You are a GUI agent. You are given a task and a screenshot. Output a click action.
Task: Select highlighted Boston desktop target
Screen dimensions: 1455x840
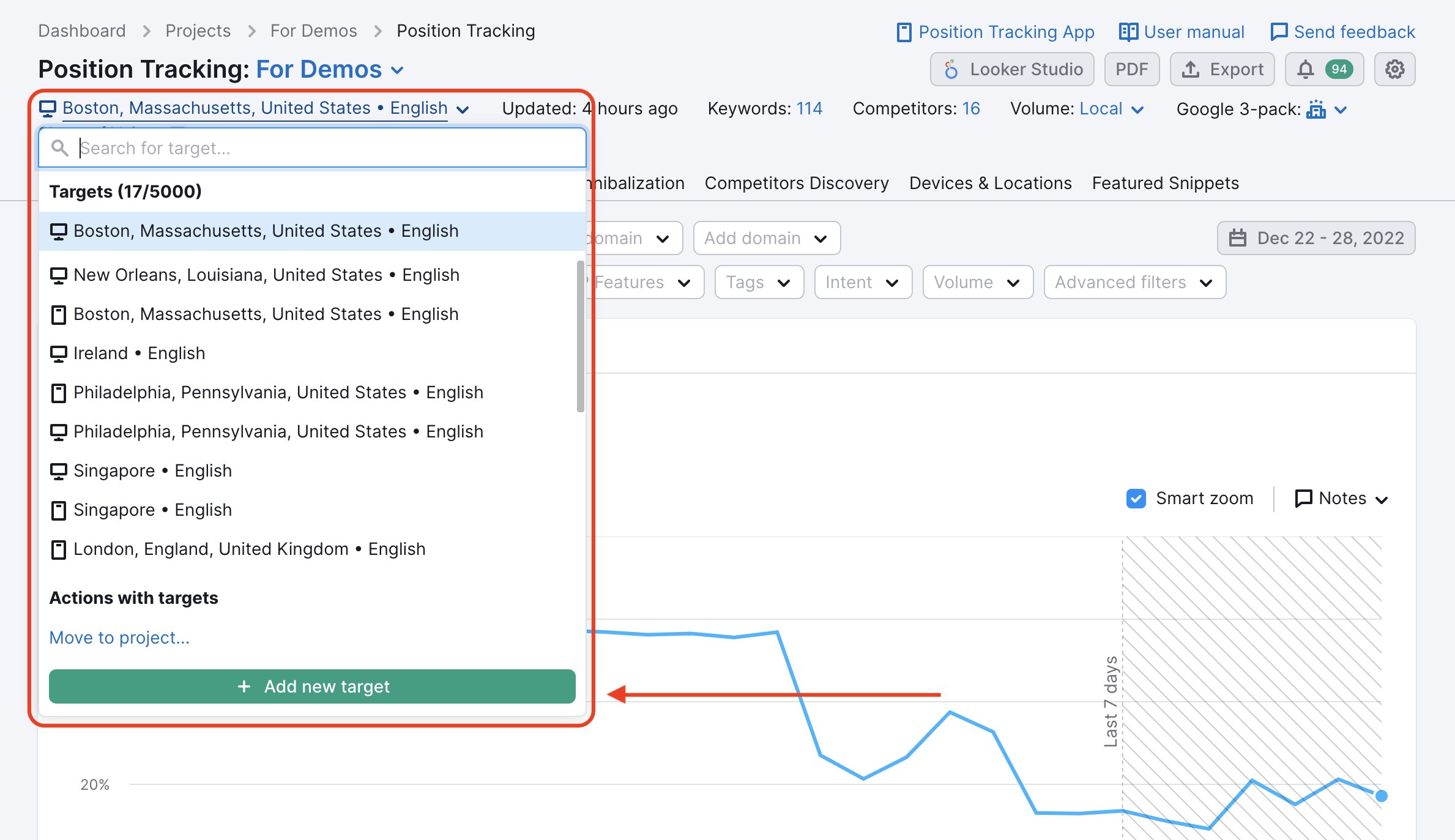pyautogui.click(x=312, y=231)
